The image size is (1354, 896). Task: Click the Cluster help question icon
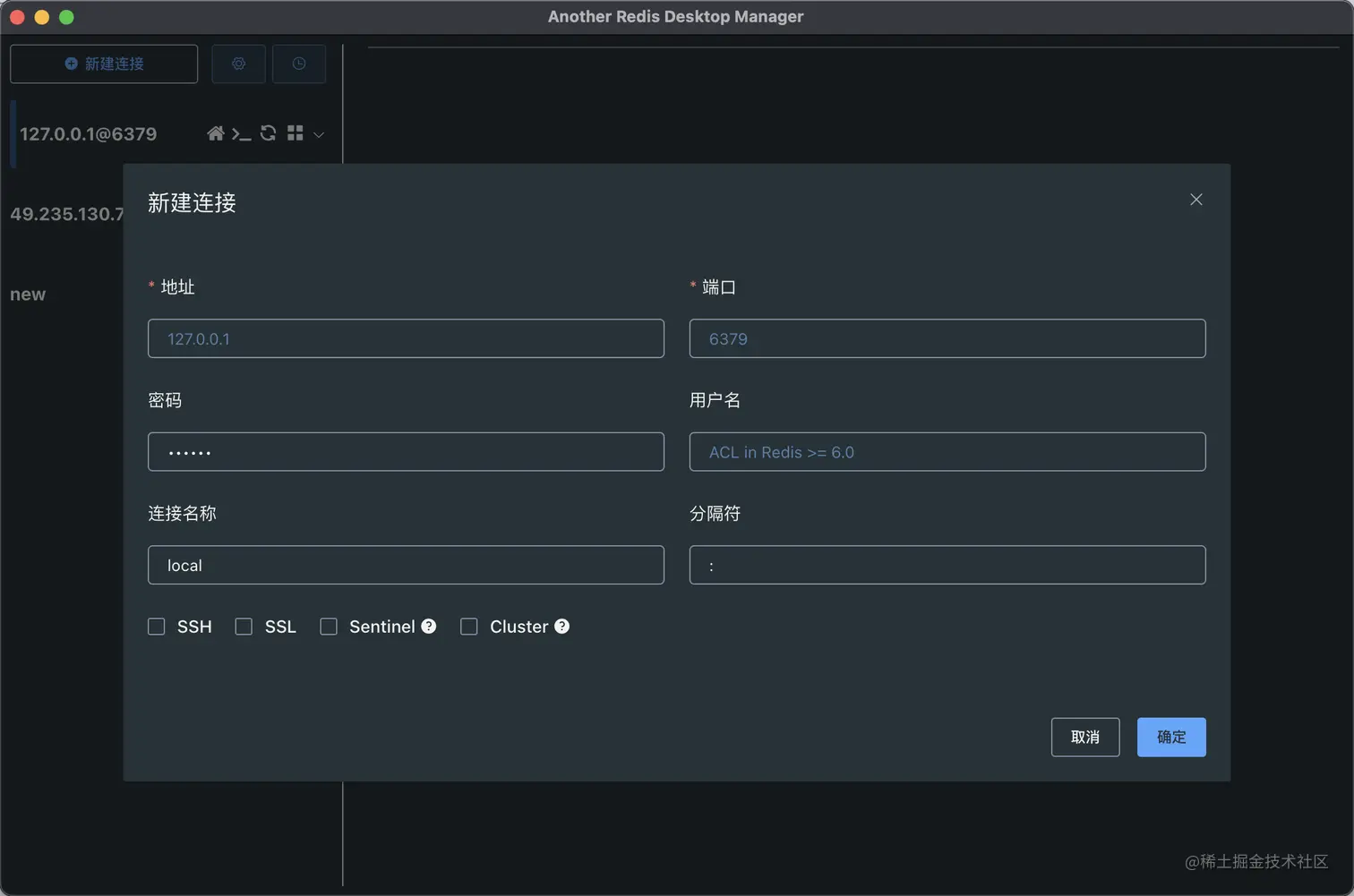(561, 627)
